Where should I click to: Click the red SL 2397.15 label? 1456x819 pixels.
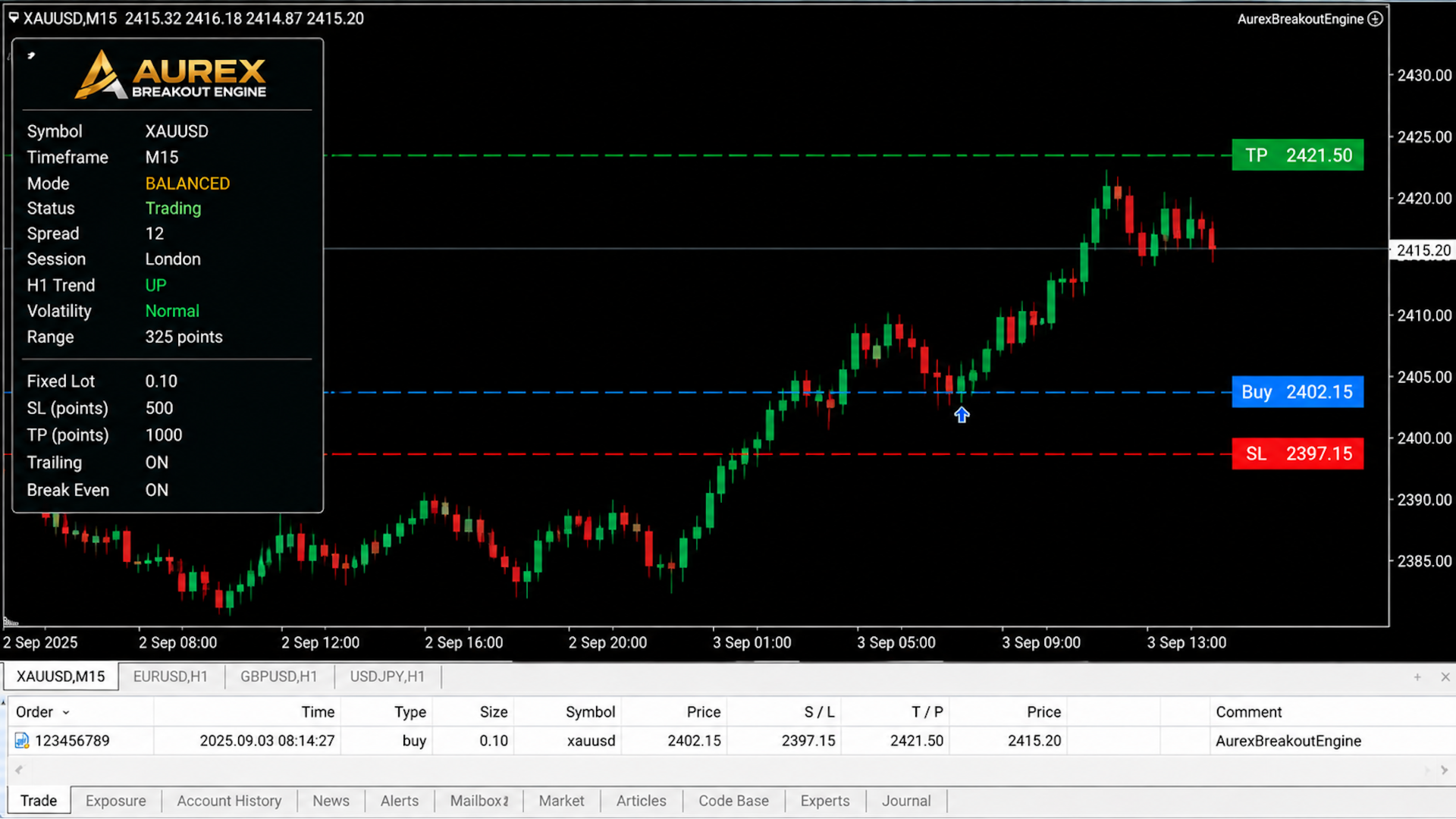pyautogui.click(x=1298, y=453)
